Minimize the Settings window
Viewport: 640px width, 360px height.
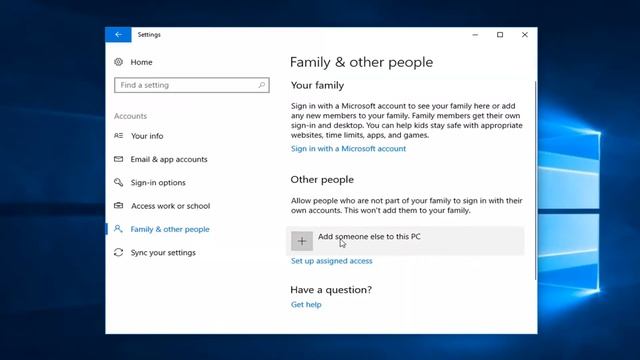tap(475, 35)
